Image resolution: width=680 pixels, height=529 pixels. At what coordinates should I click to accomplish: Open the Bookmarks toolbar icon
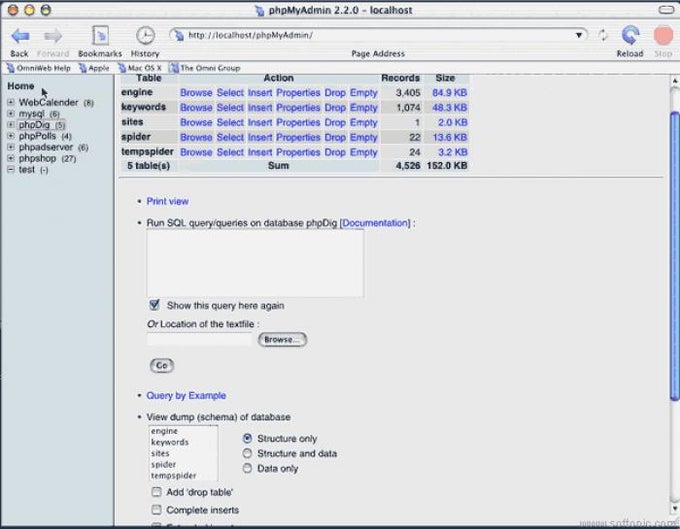click(x=100, y=36)
